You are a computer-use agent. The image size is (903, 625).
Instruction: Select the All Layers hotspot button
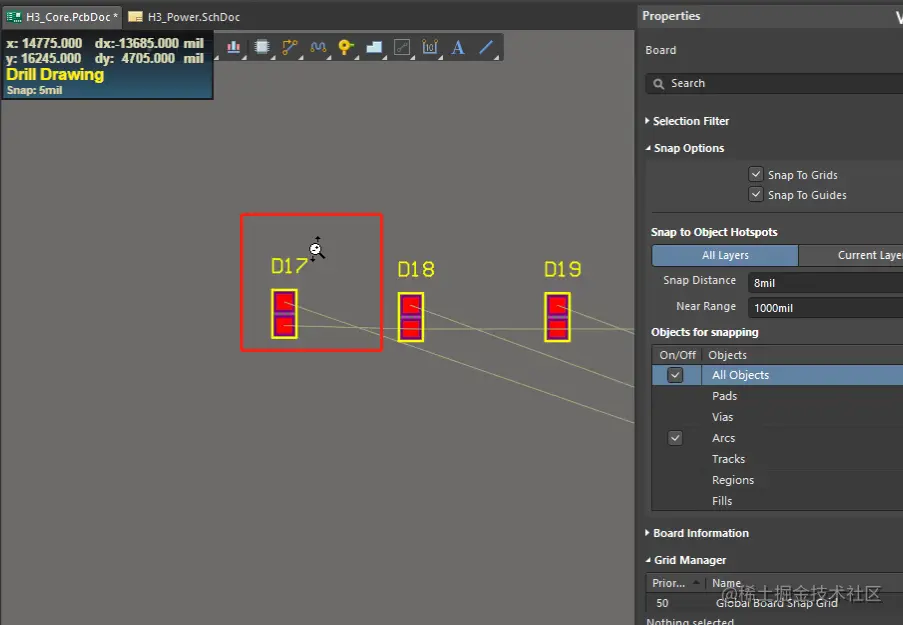pyautogui.click(x=725, y=255)
